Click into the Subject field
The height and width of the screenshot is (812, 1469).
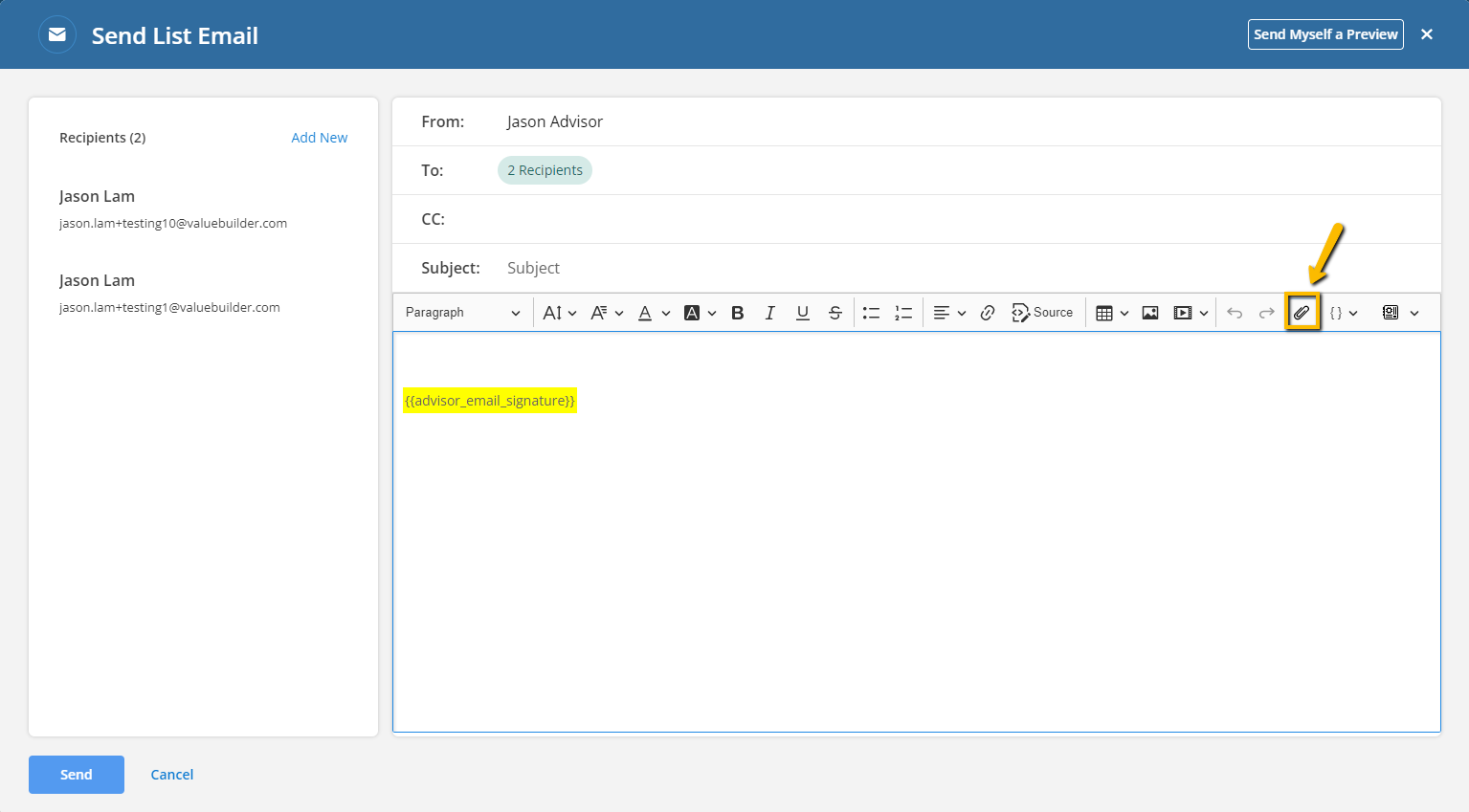pyautogui.click(x=967, y=268)
